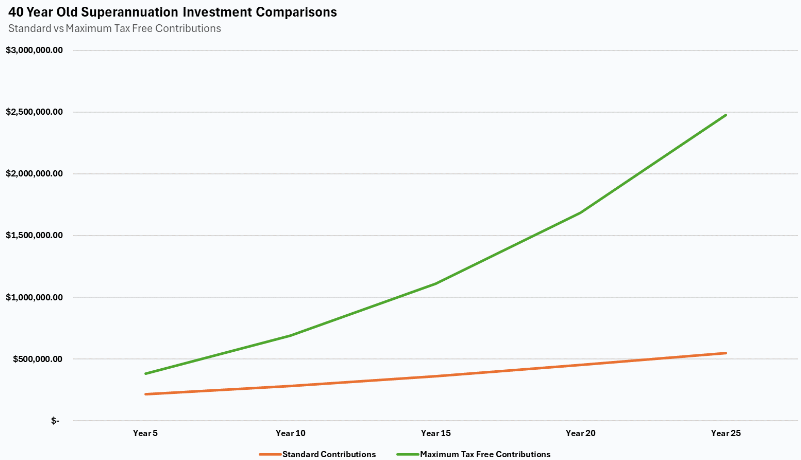
Task: Select the 'Year 25' x-axis label
Action: click(726, 433)
